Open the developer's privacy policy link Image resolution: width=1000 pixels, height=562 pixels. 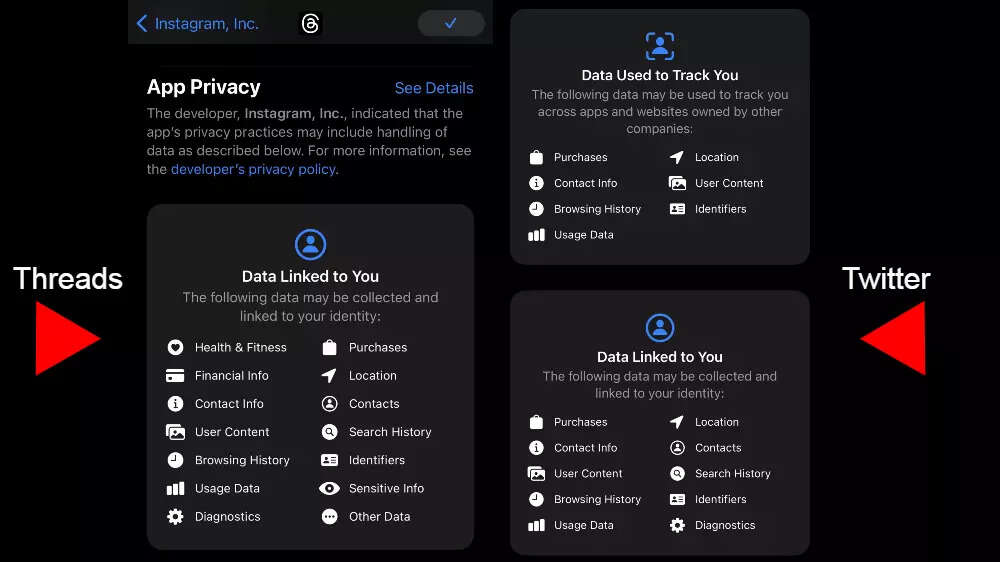(x=253, y=169)
